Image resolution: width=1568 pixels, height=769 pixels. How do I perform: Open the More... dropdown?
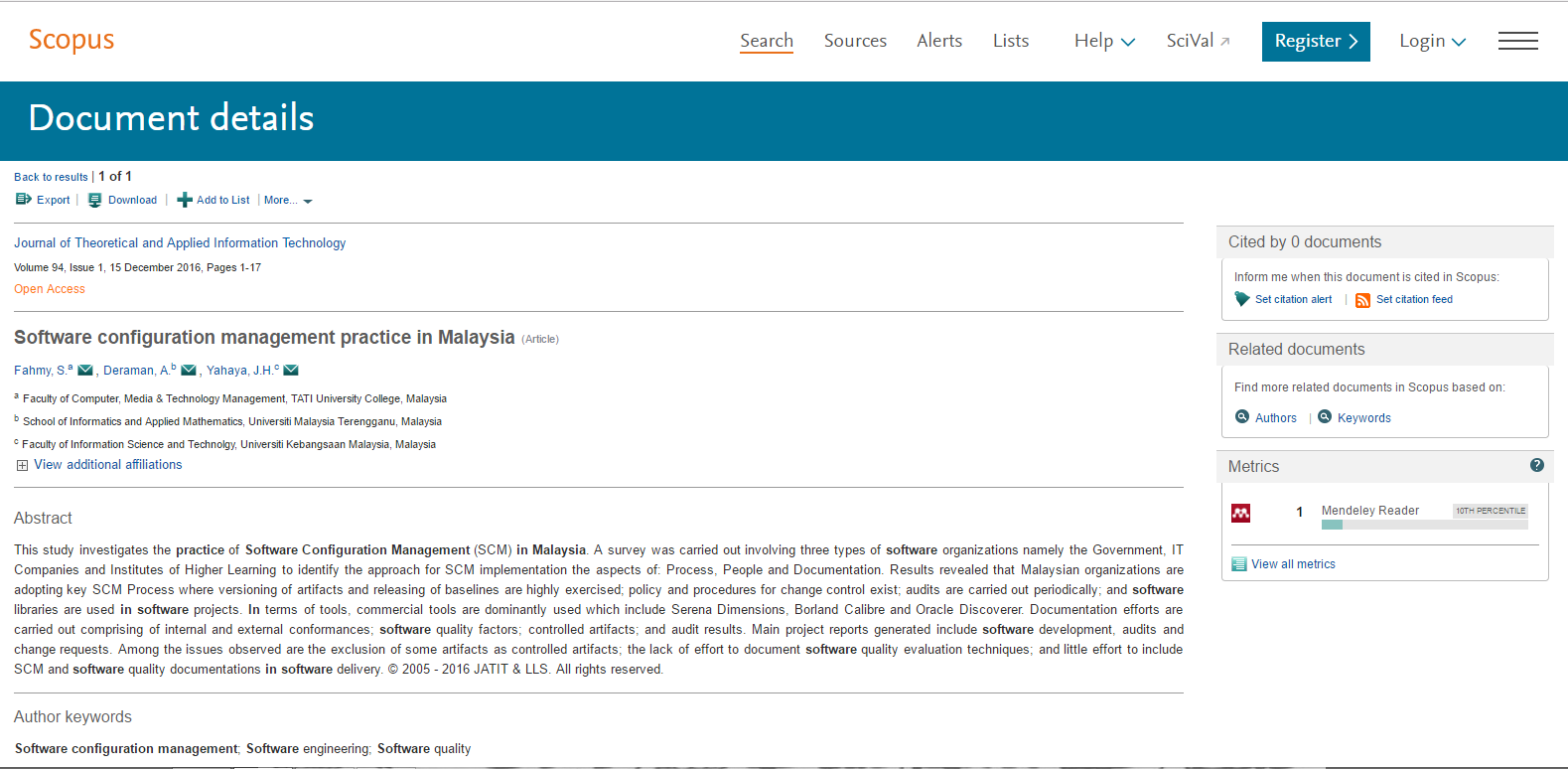(288, 201)
